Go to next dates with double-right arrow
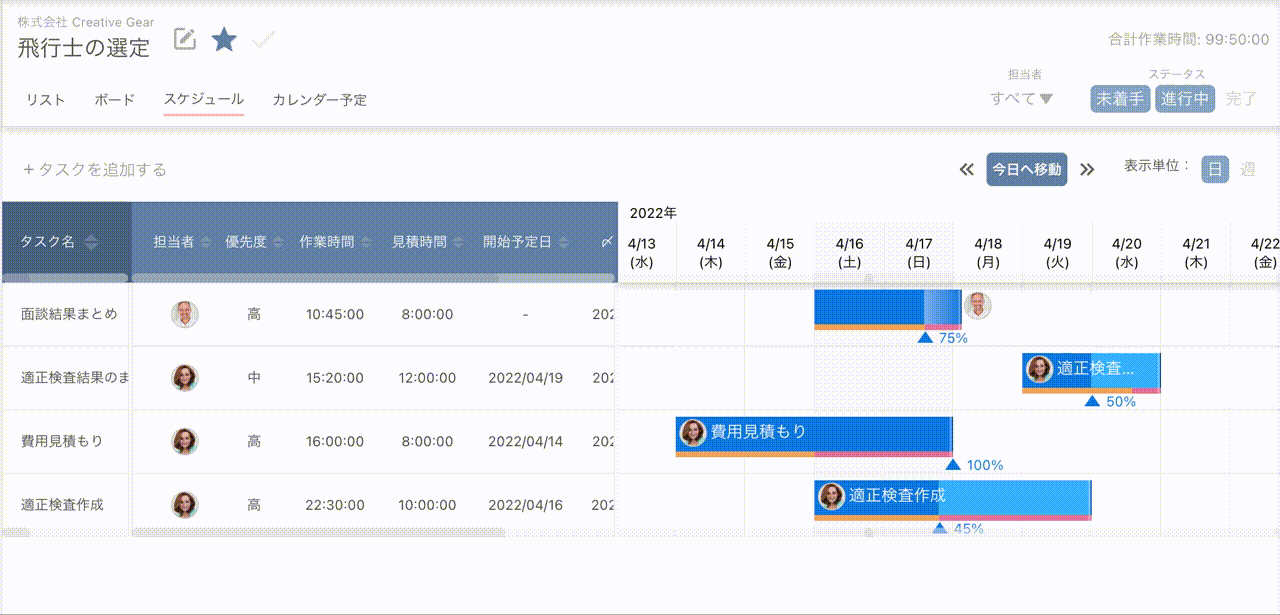This screenshot has width=1280, height=615. click(x=1087, y=169)
